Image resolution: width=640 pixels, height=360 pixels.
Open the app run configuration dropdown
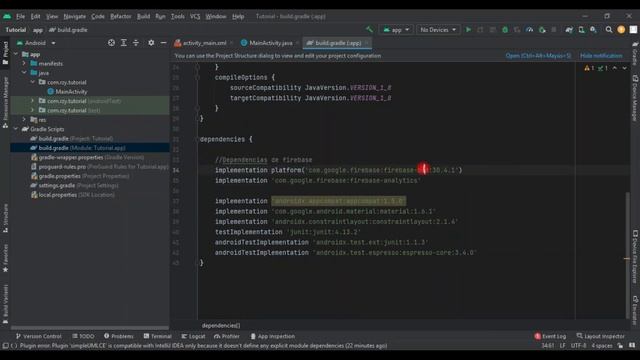(396, 30)
